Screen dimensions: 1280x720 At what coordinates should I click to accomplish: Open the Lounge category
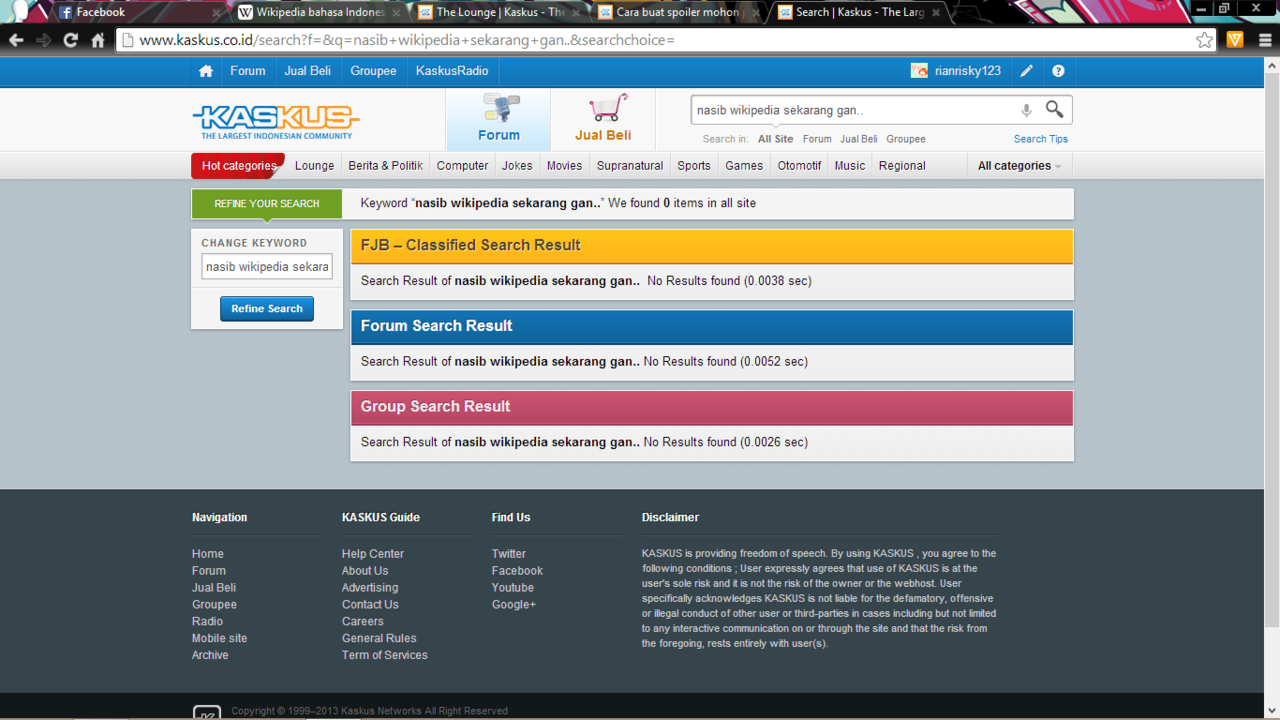(x=314, y=166)
